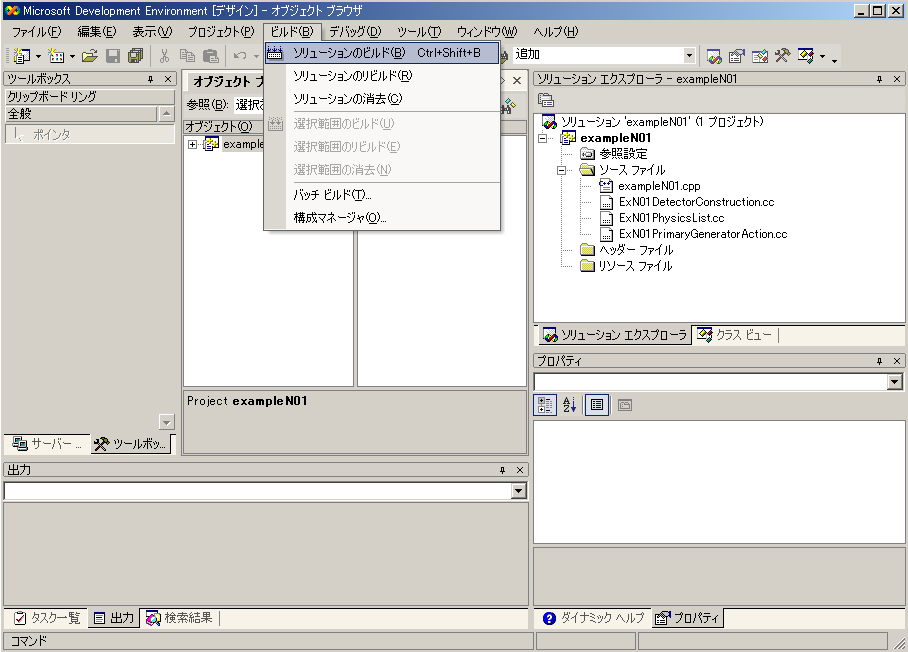Click the Copy toolbar icon
908x652 pixels.
187,56
